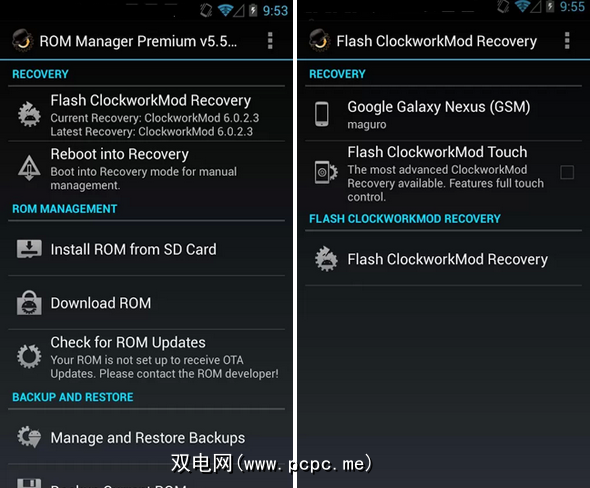Tap the Manage and Restore Backups icon
The height and width of the screenshot is (488, 590).
[x=29, y=437]
